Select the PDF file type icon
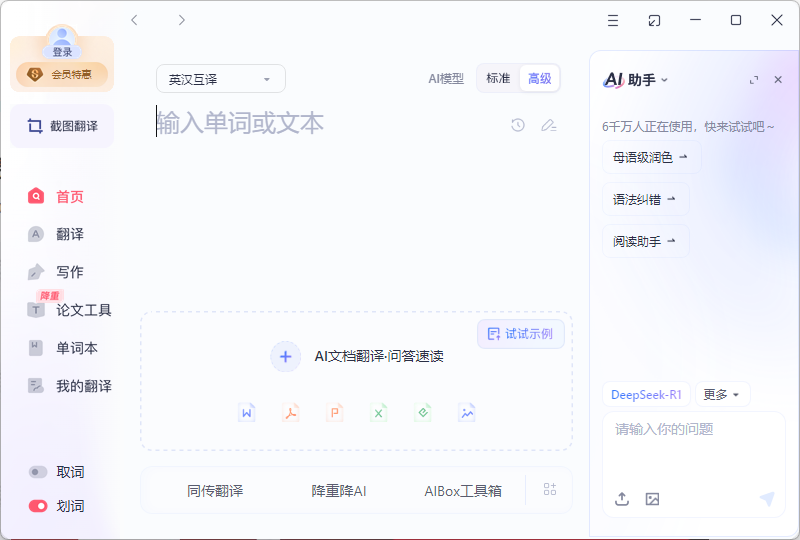800x540 pixels. [x=291, y=412]
